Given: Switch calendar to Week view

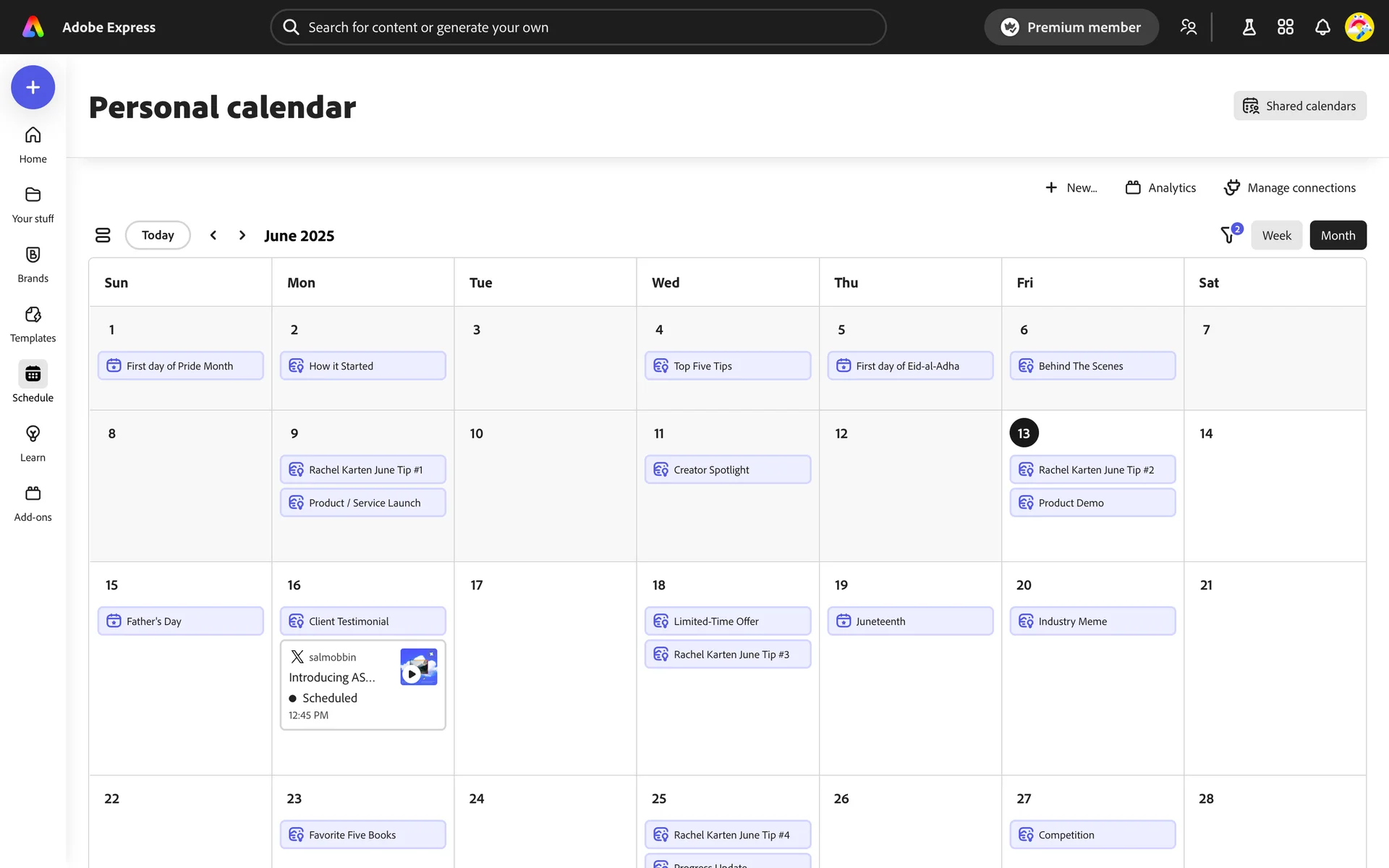Looking at the screenshot, I should tap(1276, 235).
